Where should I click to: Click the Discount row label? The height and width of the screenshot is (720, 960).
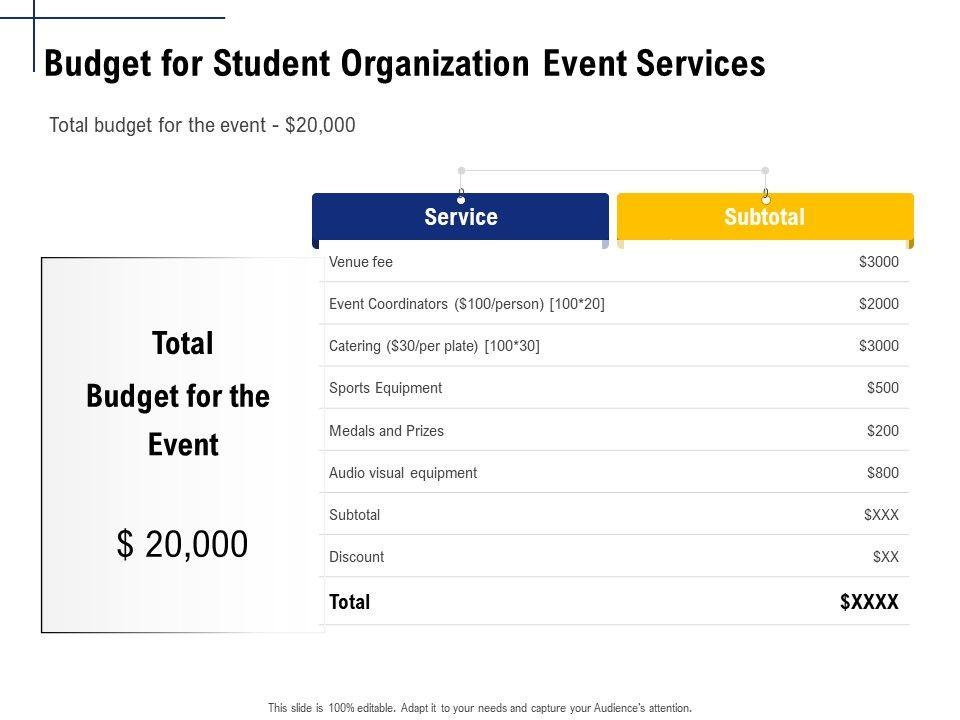(356, 557)
